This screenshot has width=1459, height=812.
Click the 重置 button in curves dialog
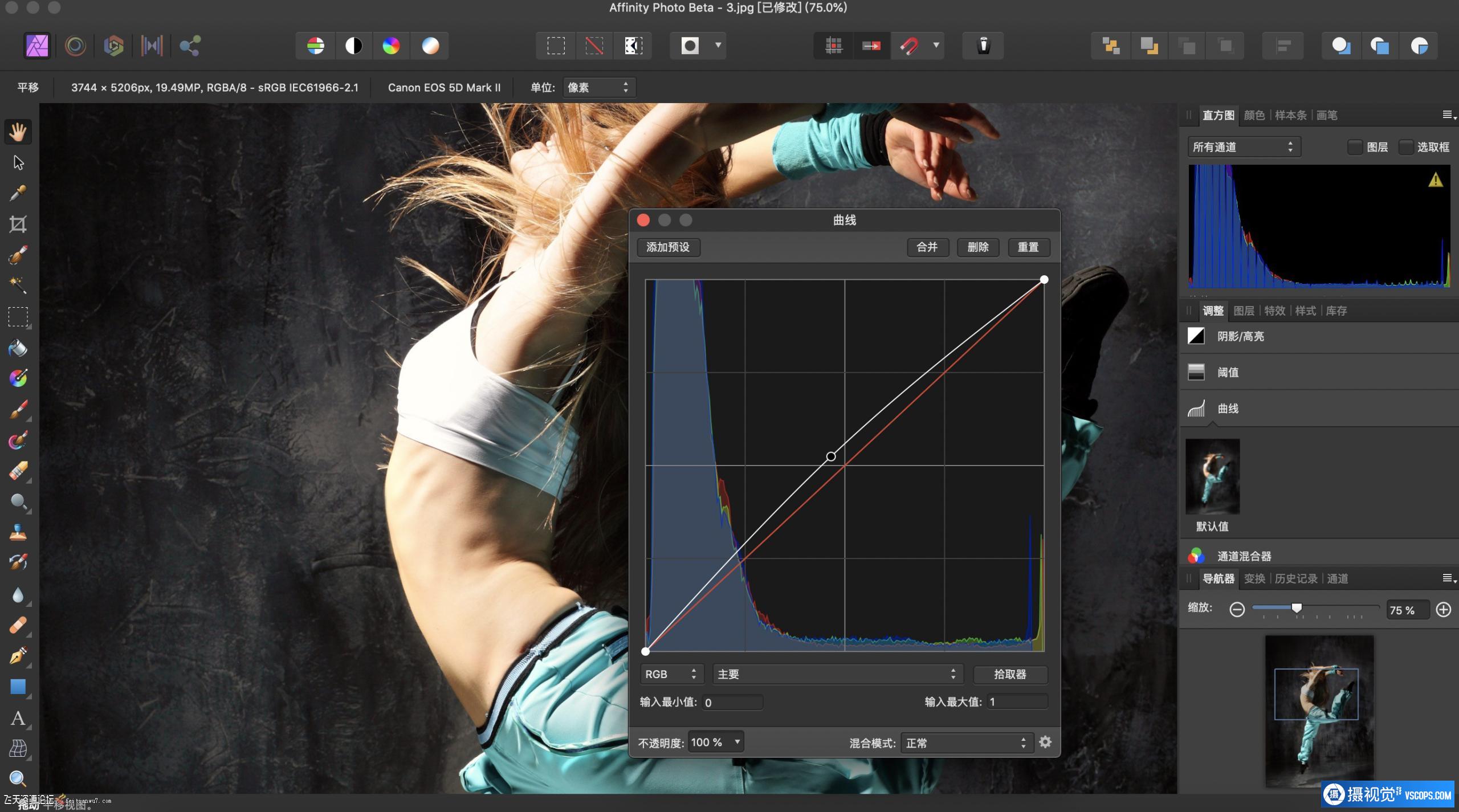point(1028,247)
